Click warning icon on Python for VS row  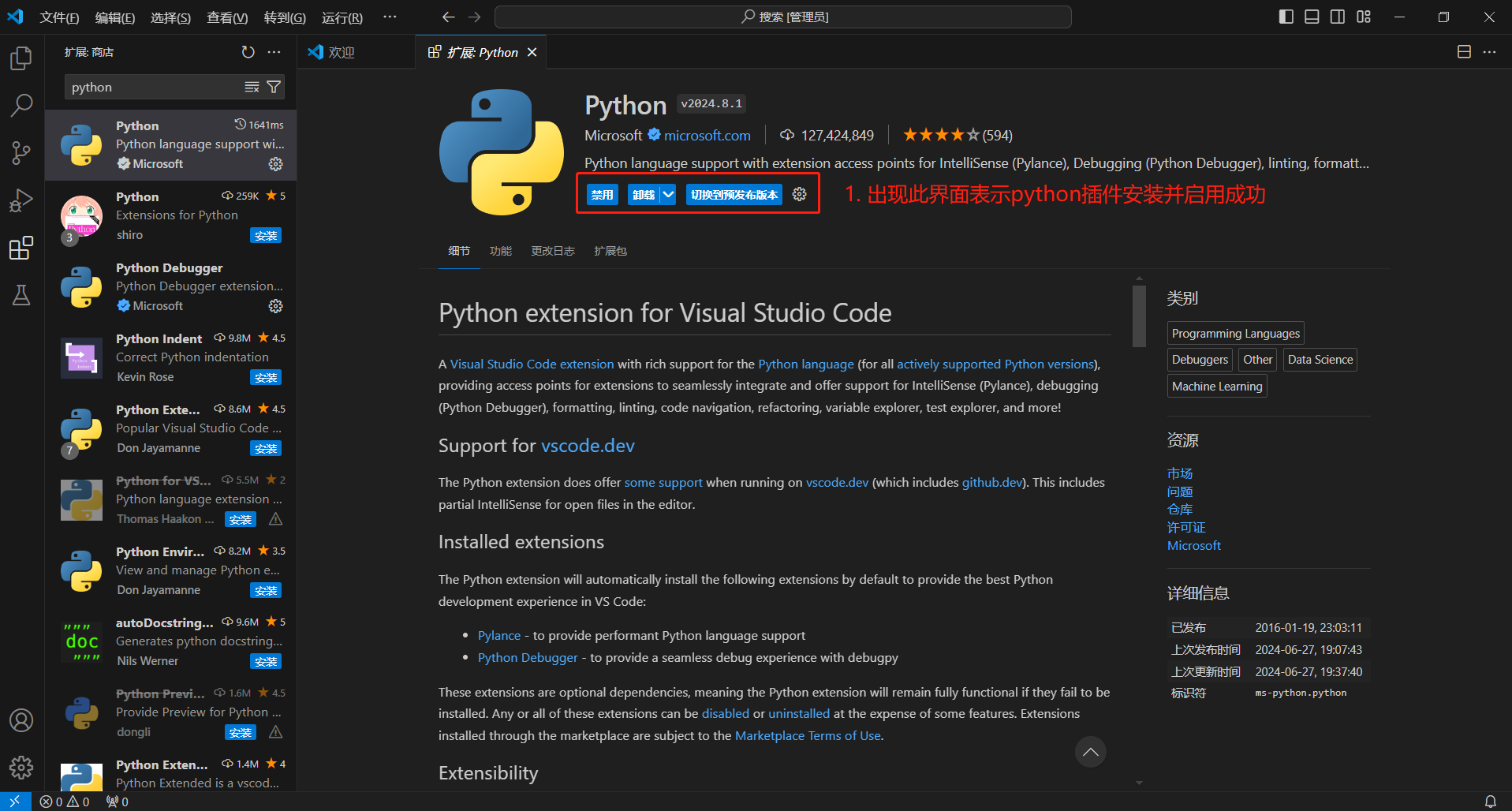tap(275, 519)
